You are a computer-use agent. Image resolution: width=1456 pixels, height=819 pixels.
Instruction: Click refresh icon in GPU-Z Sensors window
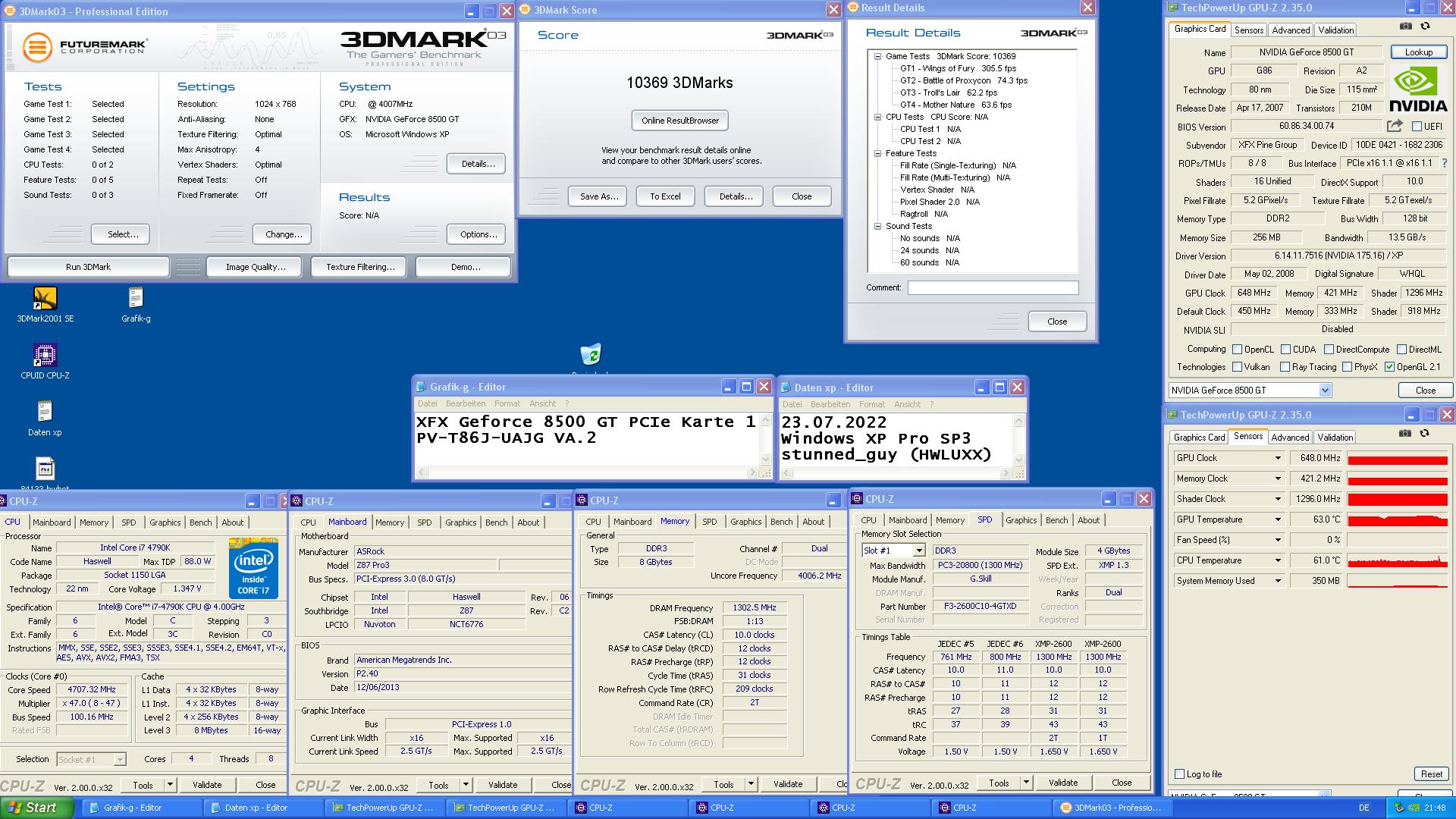click(x=1424, y=434)
